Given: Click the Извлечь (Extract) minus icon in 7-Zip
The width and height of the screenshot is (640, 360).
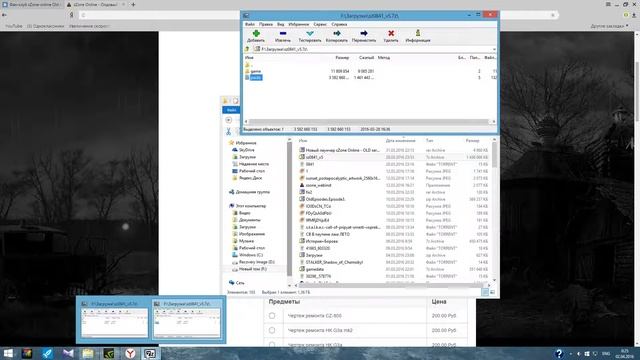Looking at the screenshot, I should 282,33.
